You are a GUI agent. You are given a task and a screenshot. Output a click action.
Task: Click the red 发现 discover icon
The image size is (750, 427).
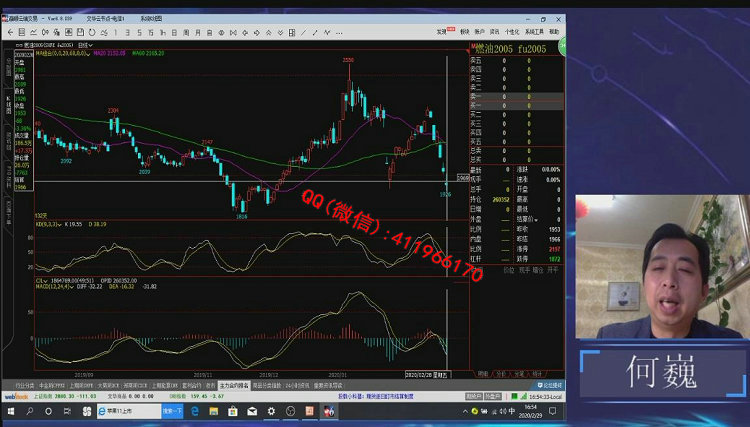pos(442,32)
